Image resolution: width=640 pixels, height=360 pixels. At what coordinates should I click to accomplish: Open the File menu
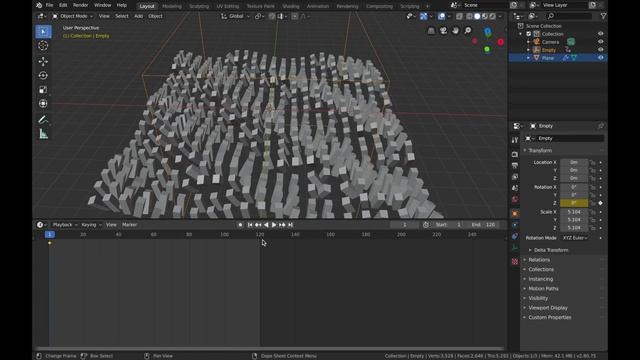coord(49,5)
